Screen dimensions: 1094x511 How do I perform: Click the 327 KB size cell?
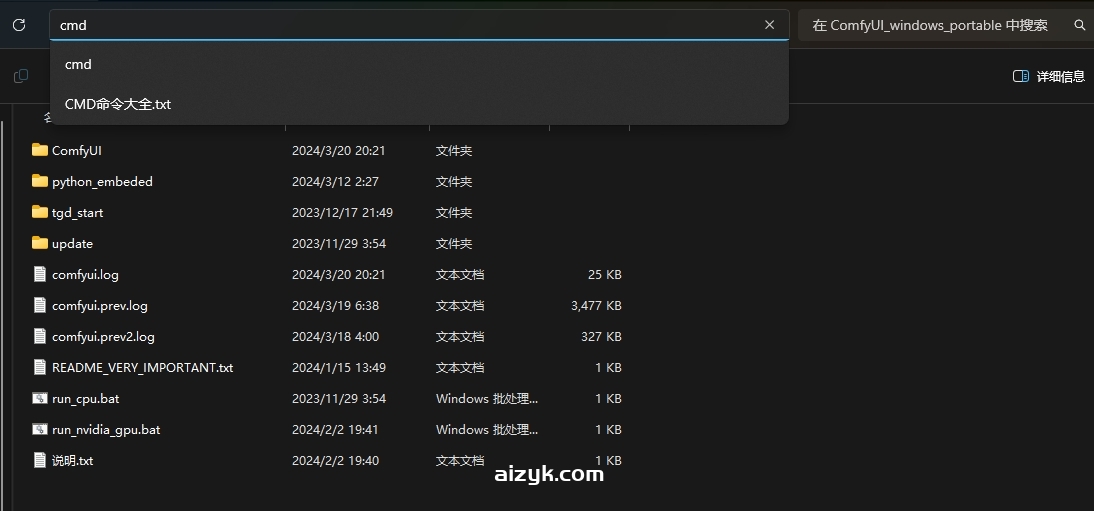pyautogui.click(x=601, y=336)
